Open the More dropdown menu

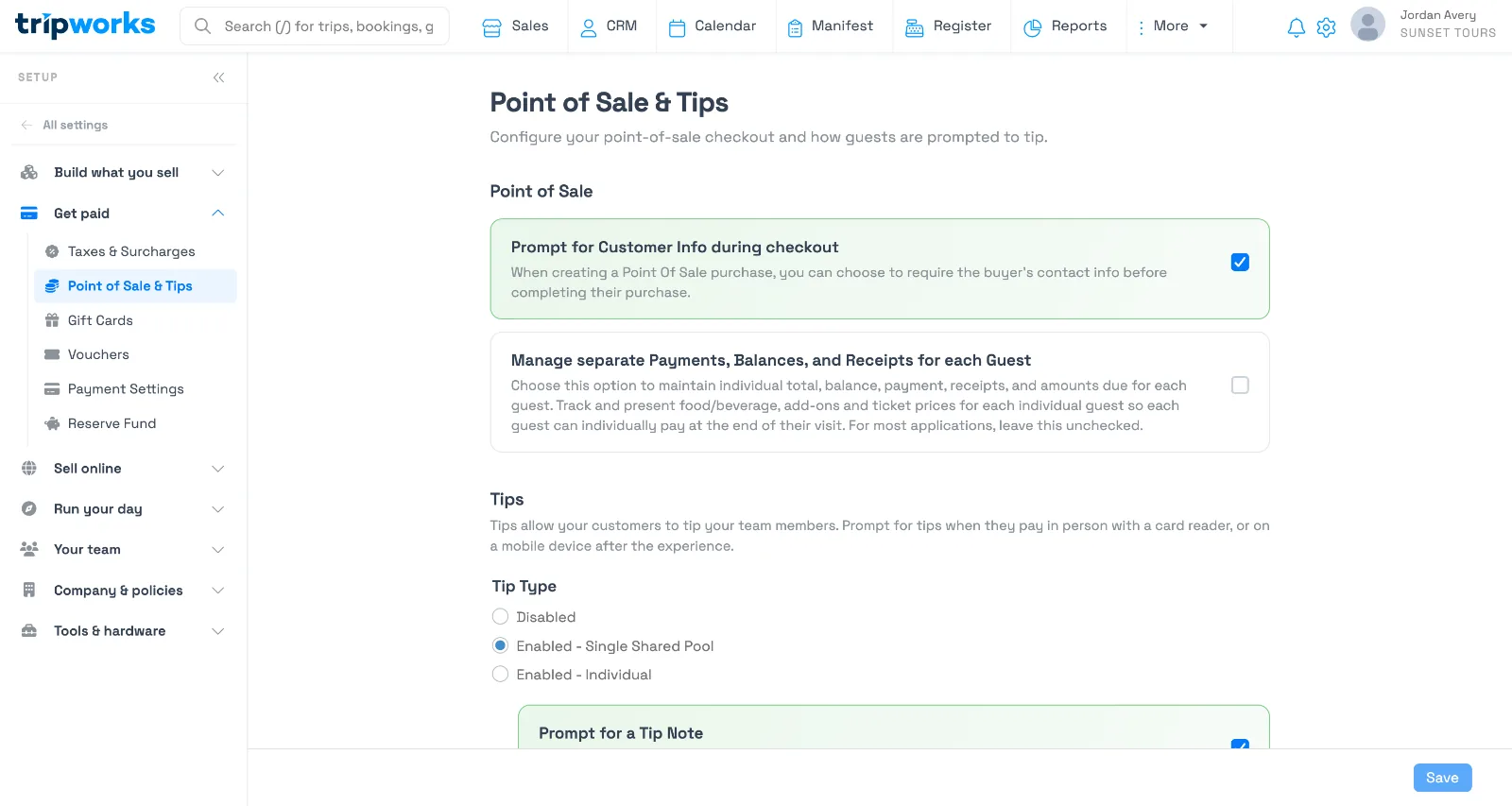(1173, 26)
